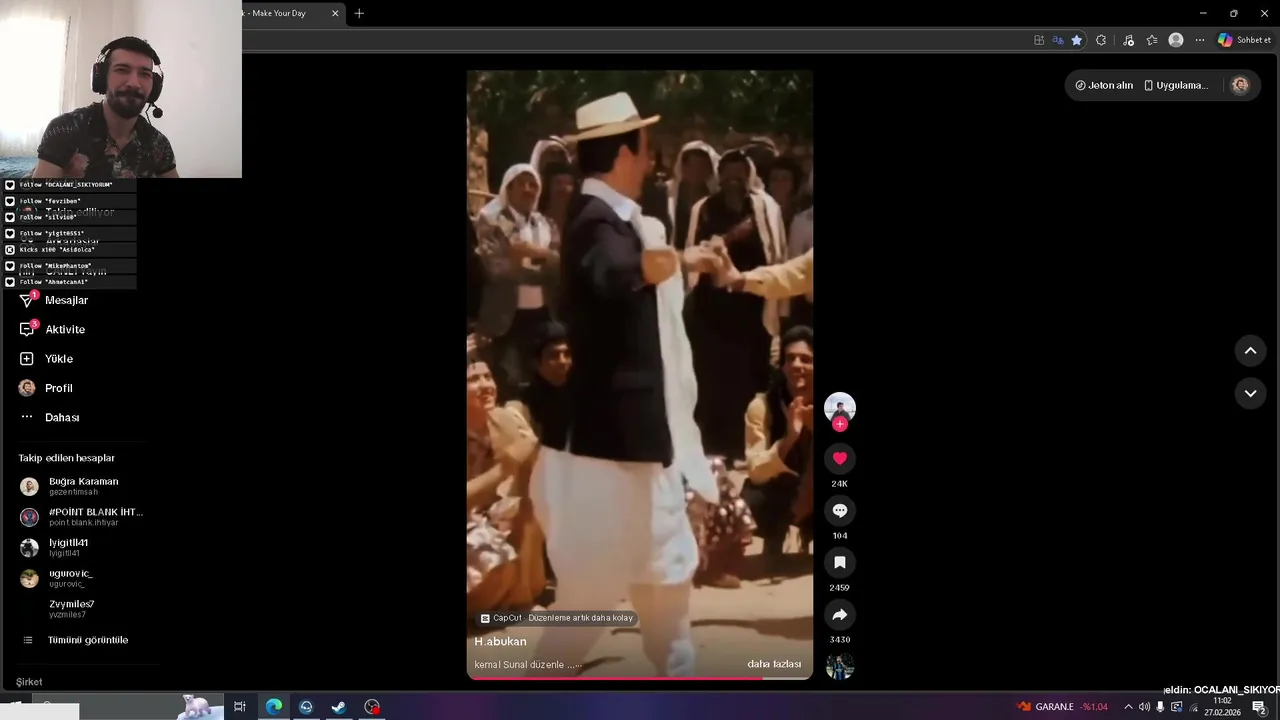Click the Şirket footer link in the sidebar
1280x720 pixels.
(x=29, y=682)
